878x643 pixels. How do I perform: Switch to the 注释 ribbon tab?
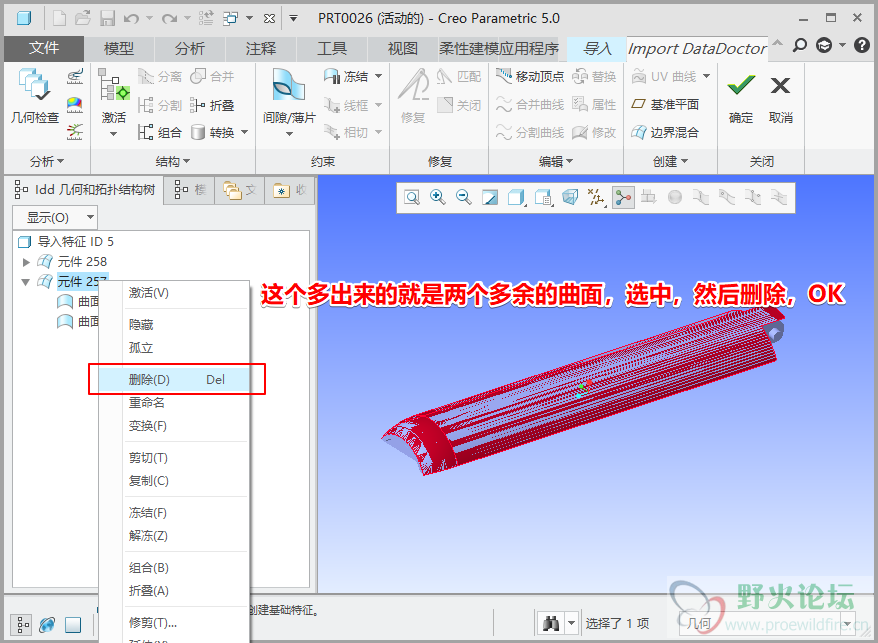click(x=261, y=49)
